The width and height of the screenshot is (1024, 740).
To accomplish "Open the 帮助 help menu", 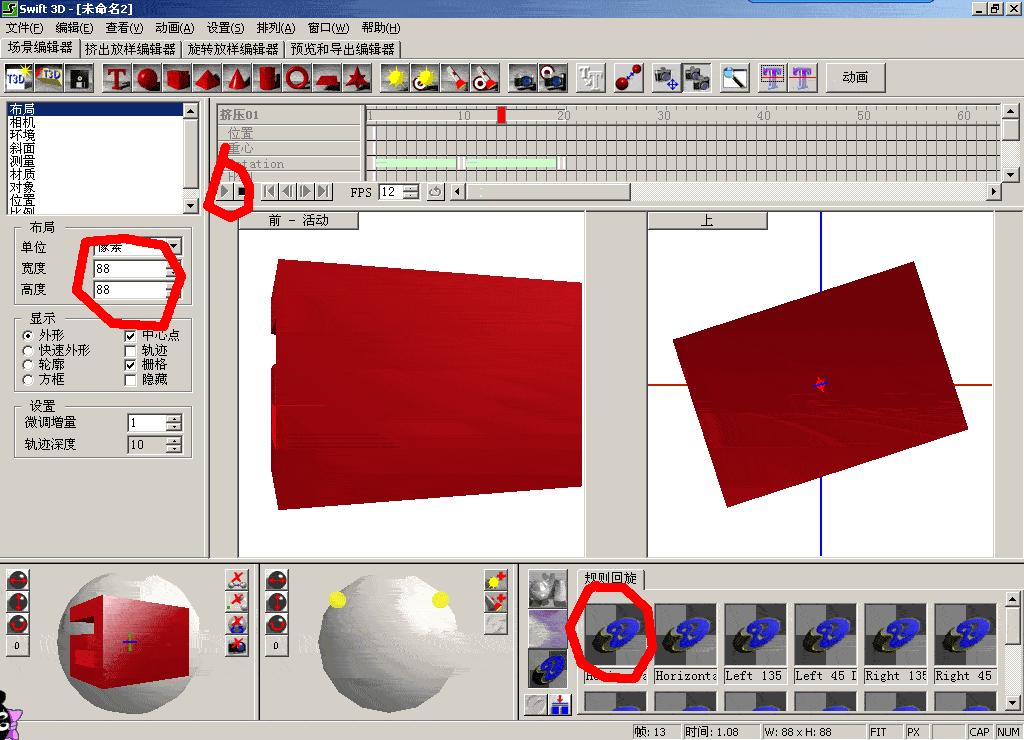I will coord(381,28).
